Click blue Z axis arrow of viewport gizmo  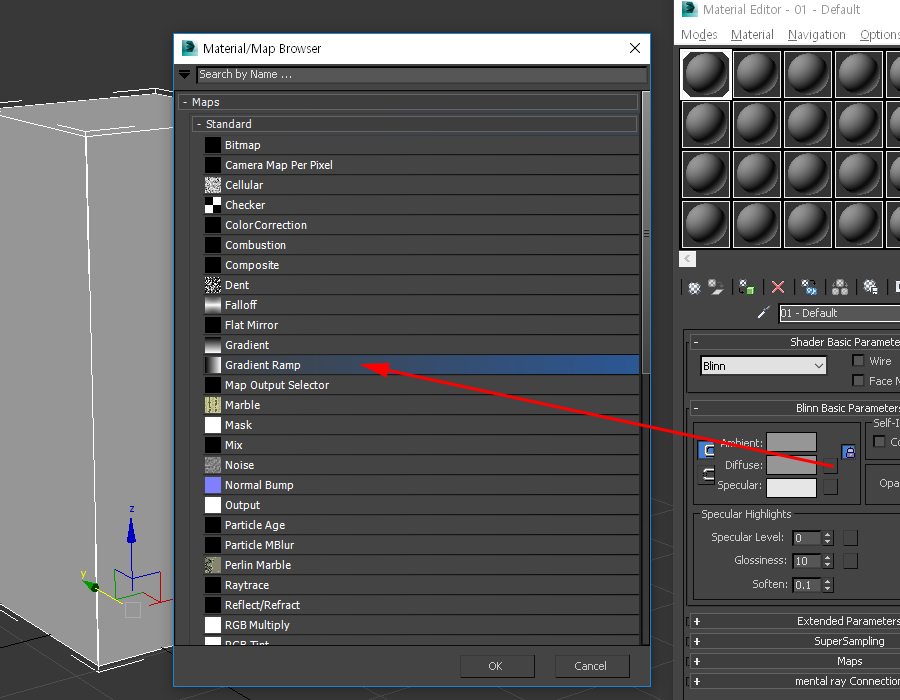(x=131, y=531)
